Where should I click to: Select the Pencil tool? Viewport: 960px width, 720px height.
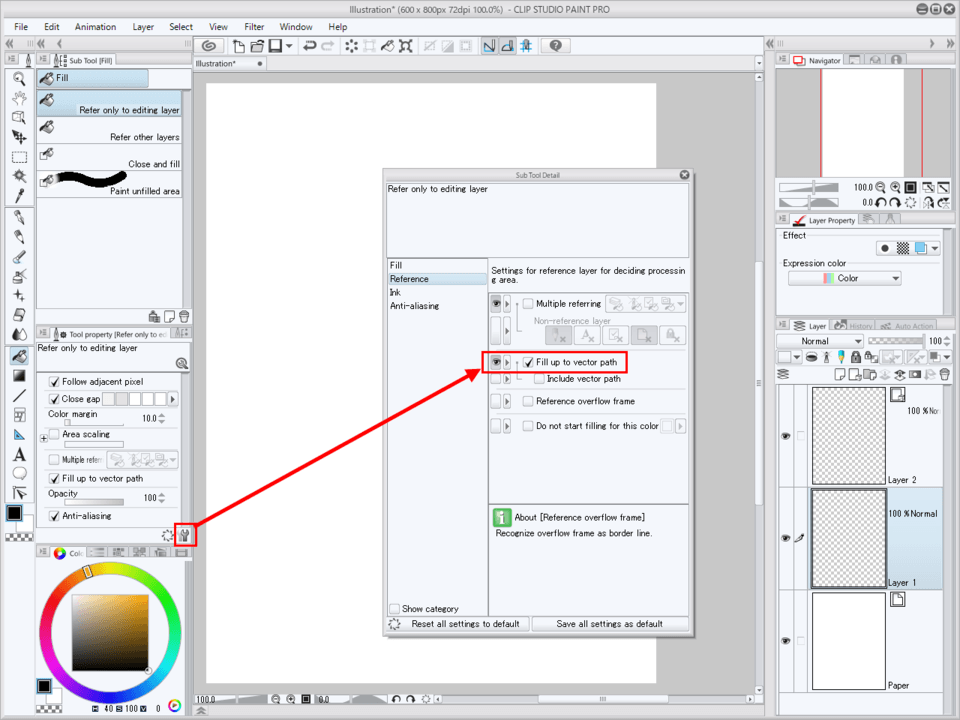click(x=19, y=237)
